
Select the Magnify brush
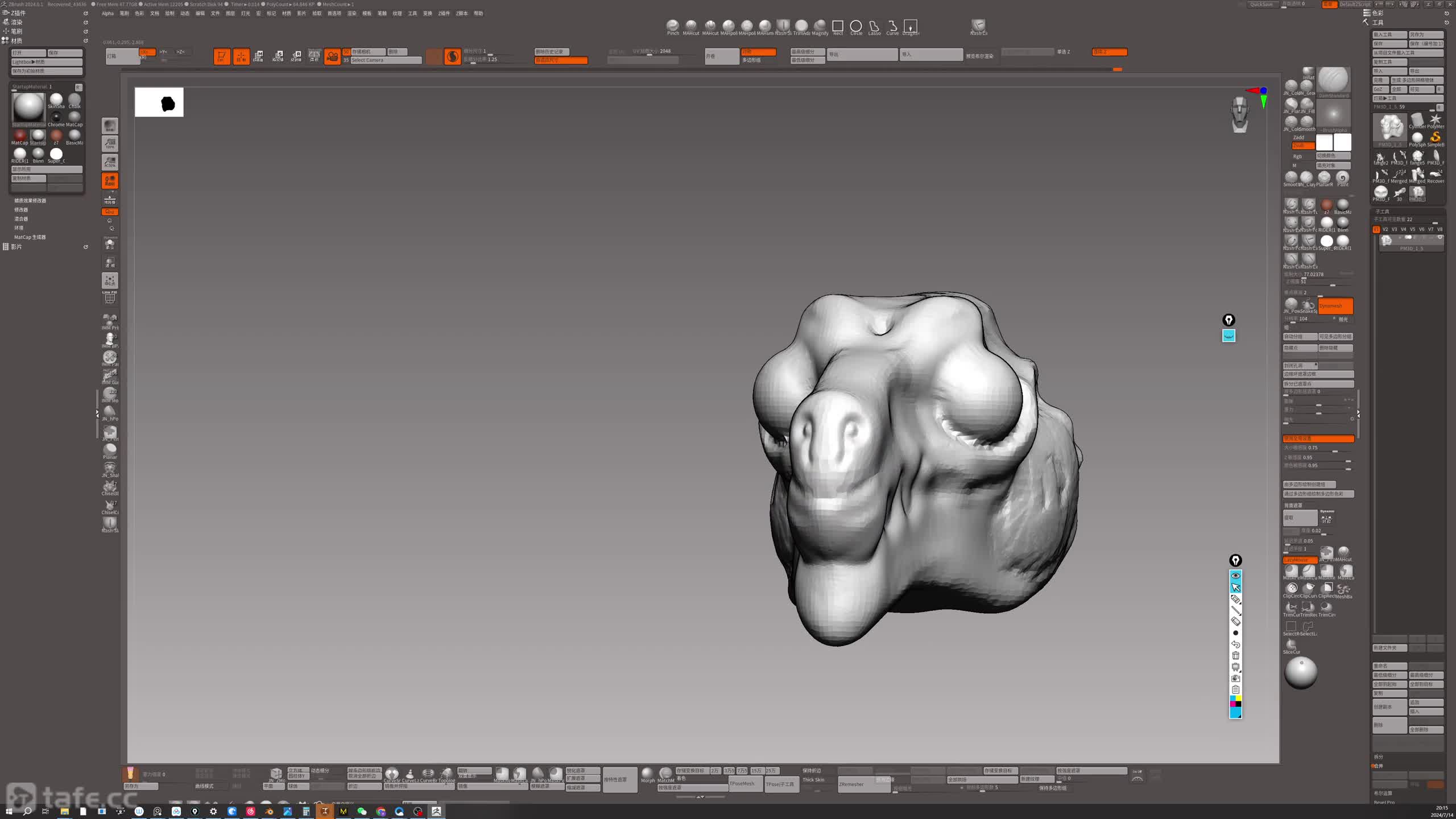(820, 26)
